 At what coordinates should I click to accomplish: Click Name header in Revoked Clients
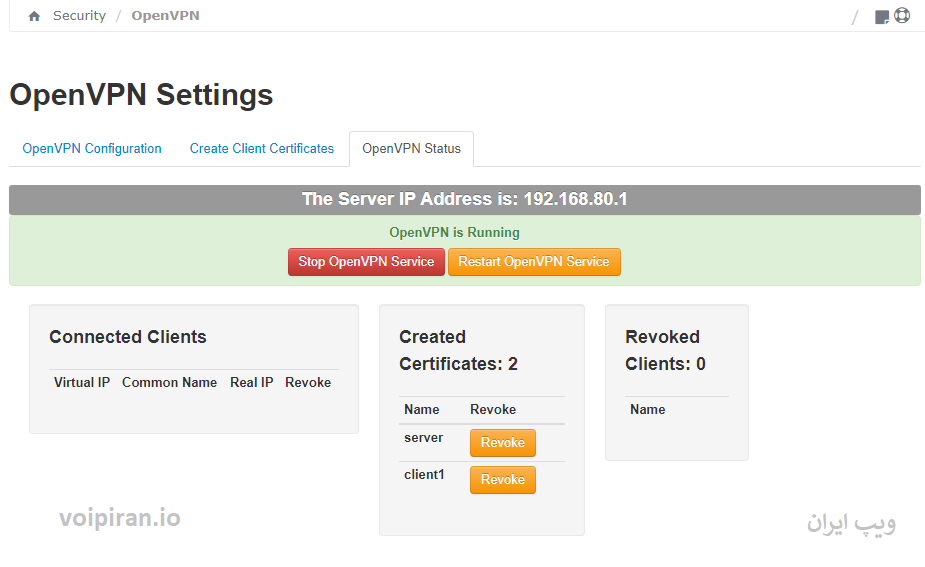pos(647,409)
